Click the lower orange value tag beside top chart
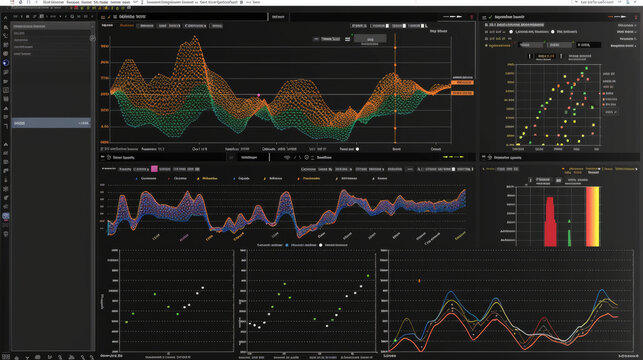The height and width of the screenshot is (360, 643). [462, 93]
